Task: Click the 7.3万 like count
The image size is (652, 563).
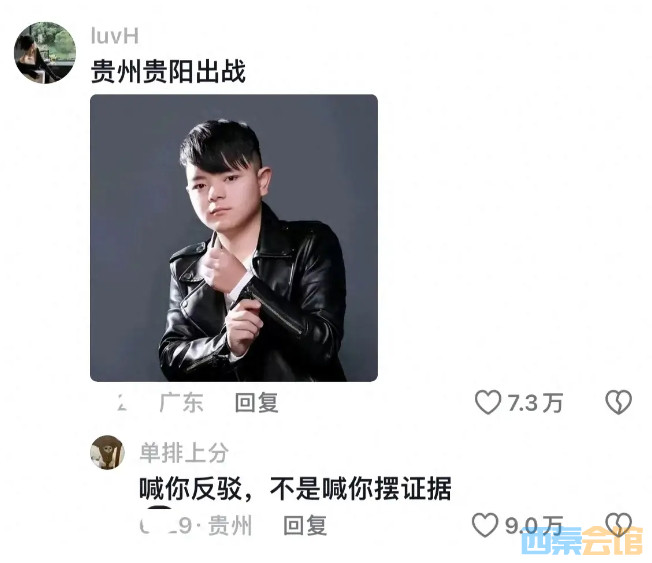Action: (x=535, y=403)
